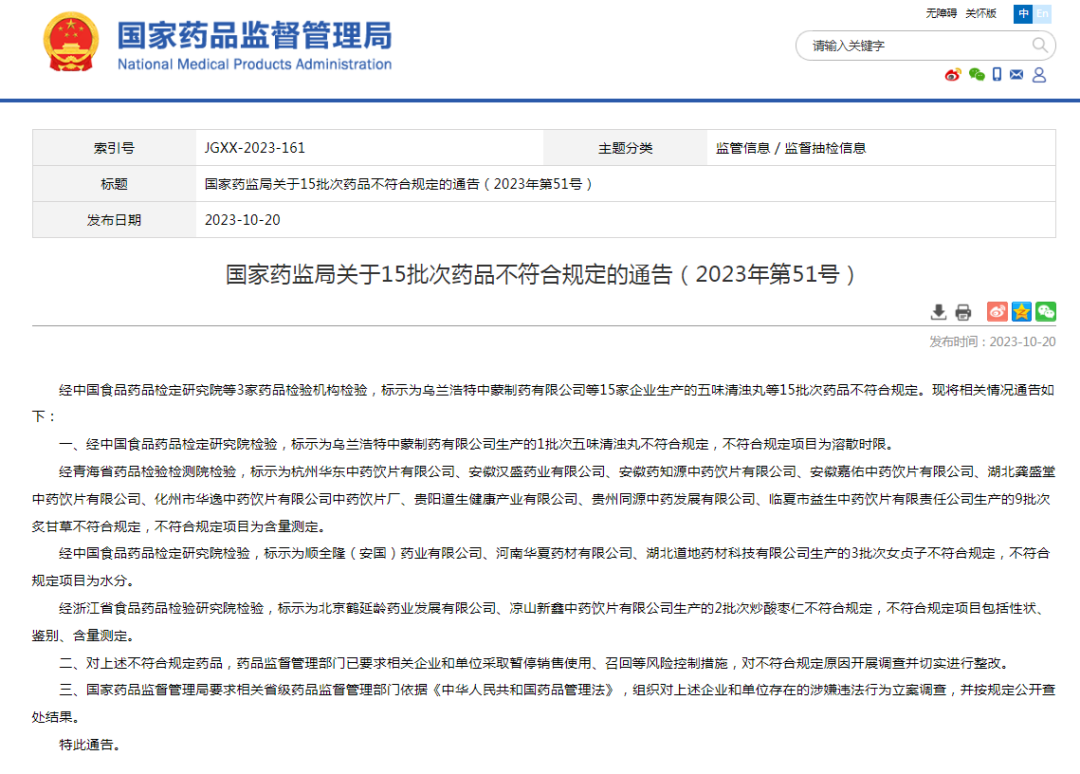This screenshot has width=1080, height=774.
Task: Open the email envelope icon
Action: coord(1017,74)
